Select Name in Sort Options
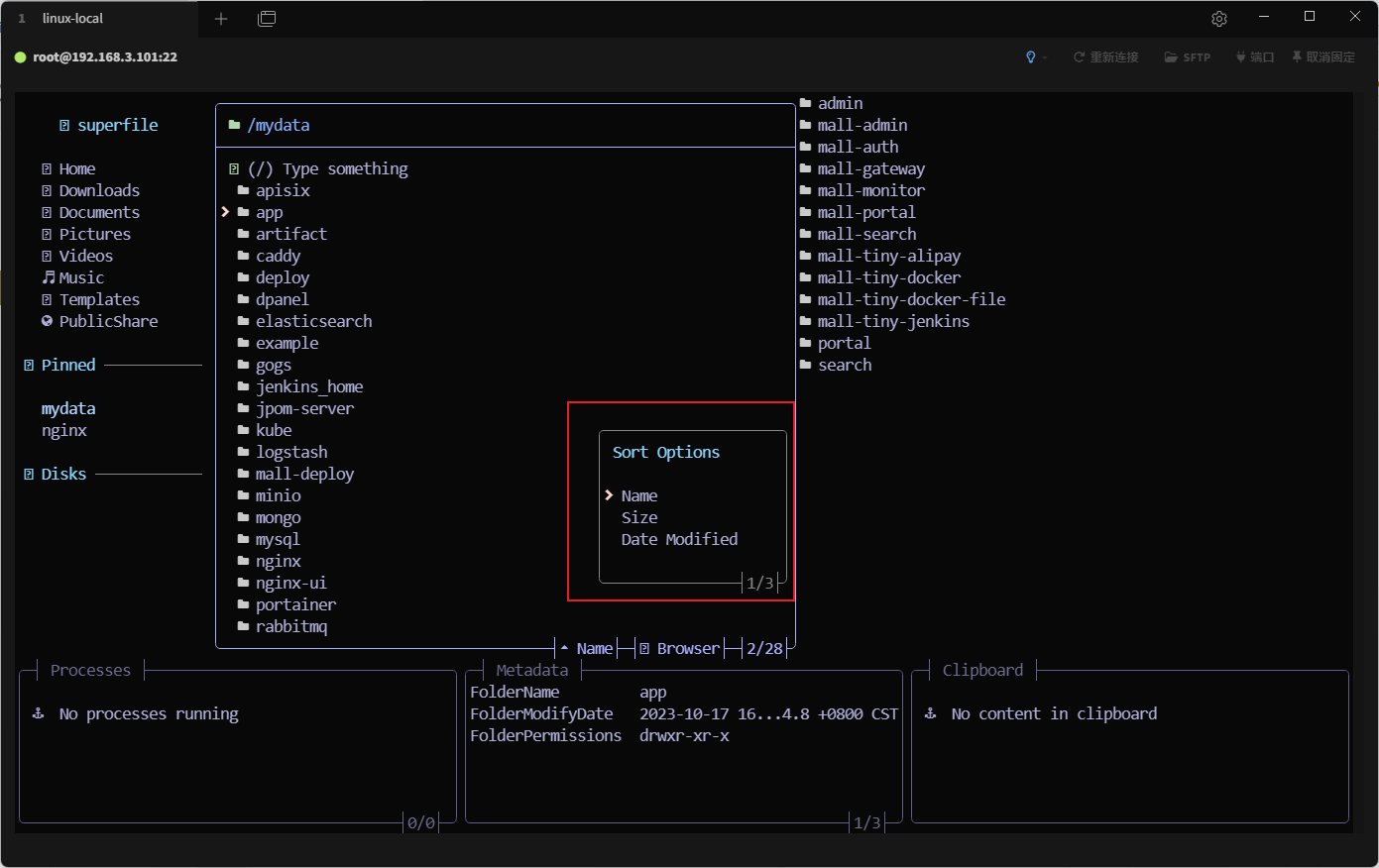Viewport: 1379px width, 868px height. click(639, 495)
